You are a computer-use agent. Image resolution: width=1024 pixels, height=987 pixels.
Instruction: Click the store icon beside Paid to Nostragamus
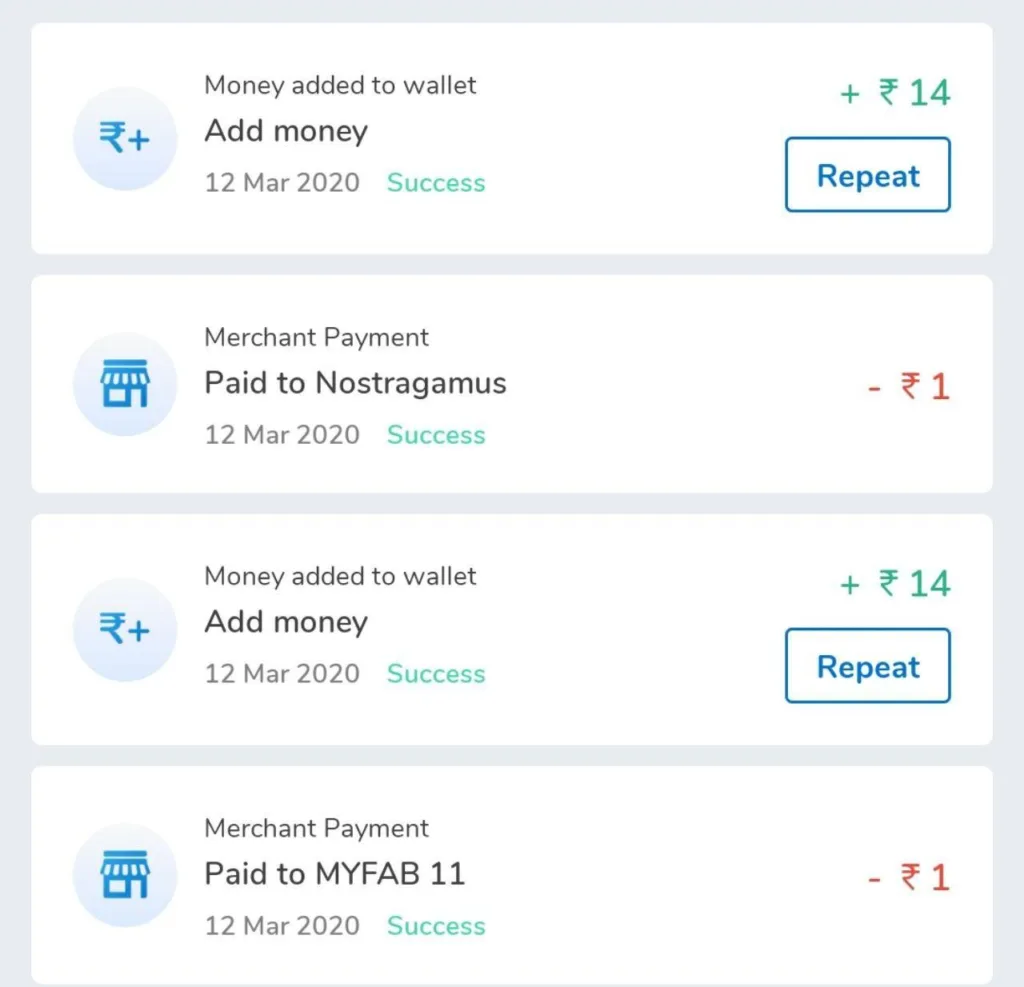pyautogui.click(x=125, y=384)
